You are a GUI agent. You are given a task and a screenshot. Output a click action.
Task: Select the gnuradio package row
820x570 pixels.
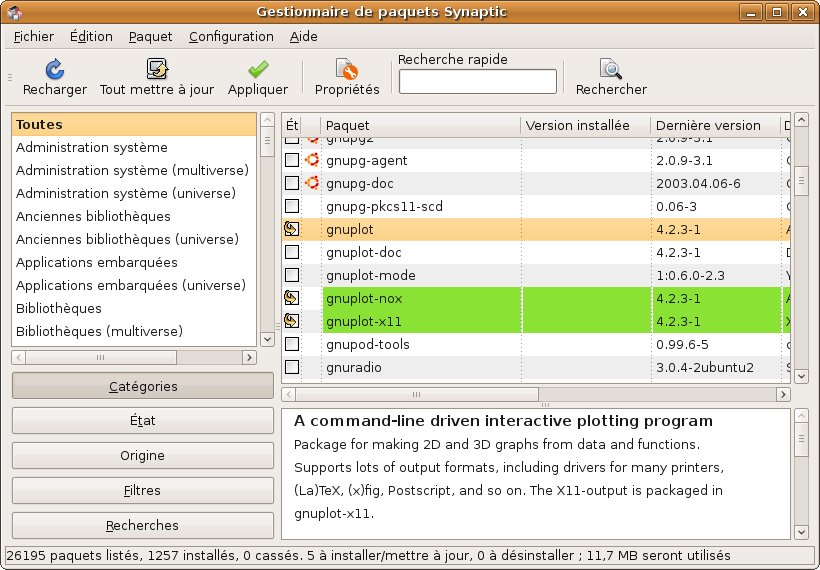pos(536,367)
